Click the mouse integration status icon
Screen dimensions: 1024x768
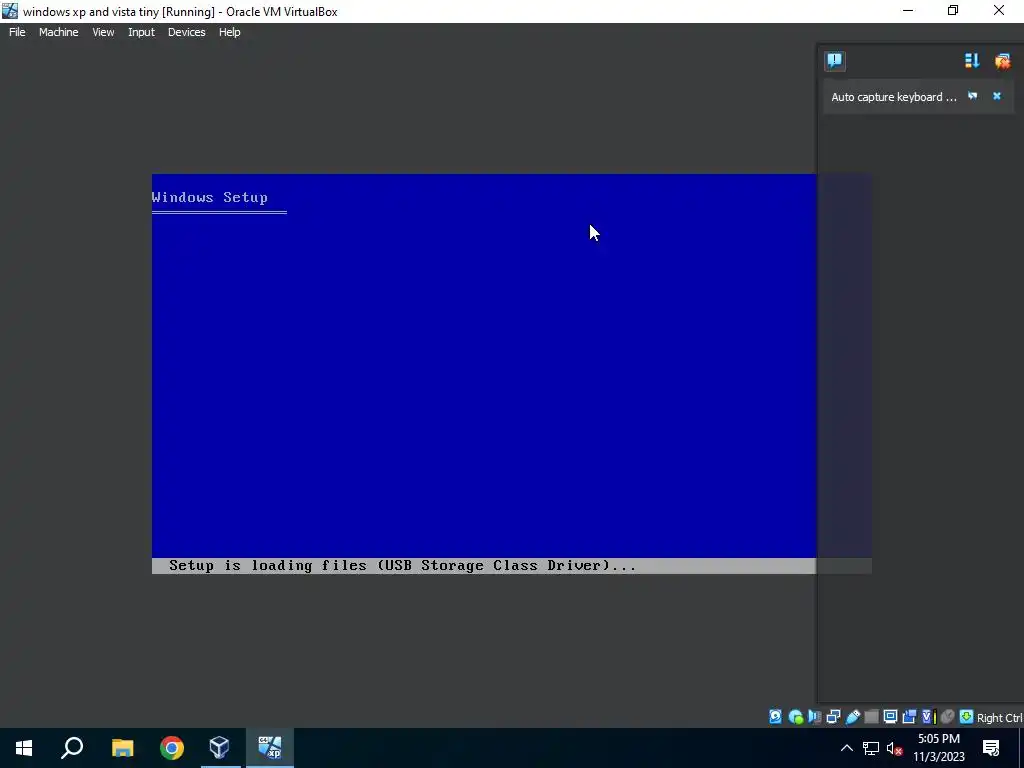(948, 717)
